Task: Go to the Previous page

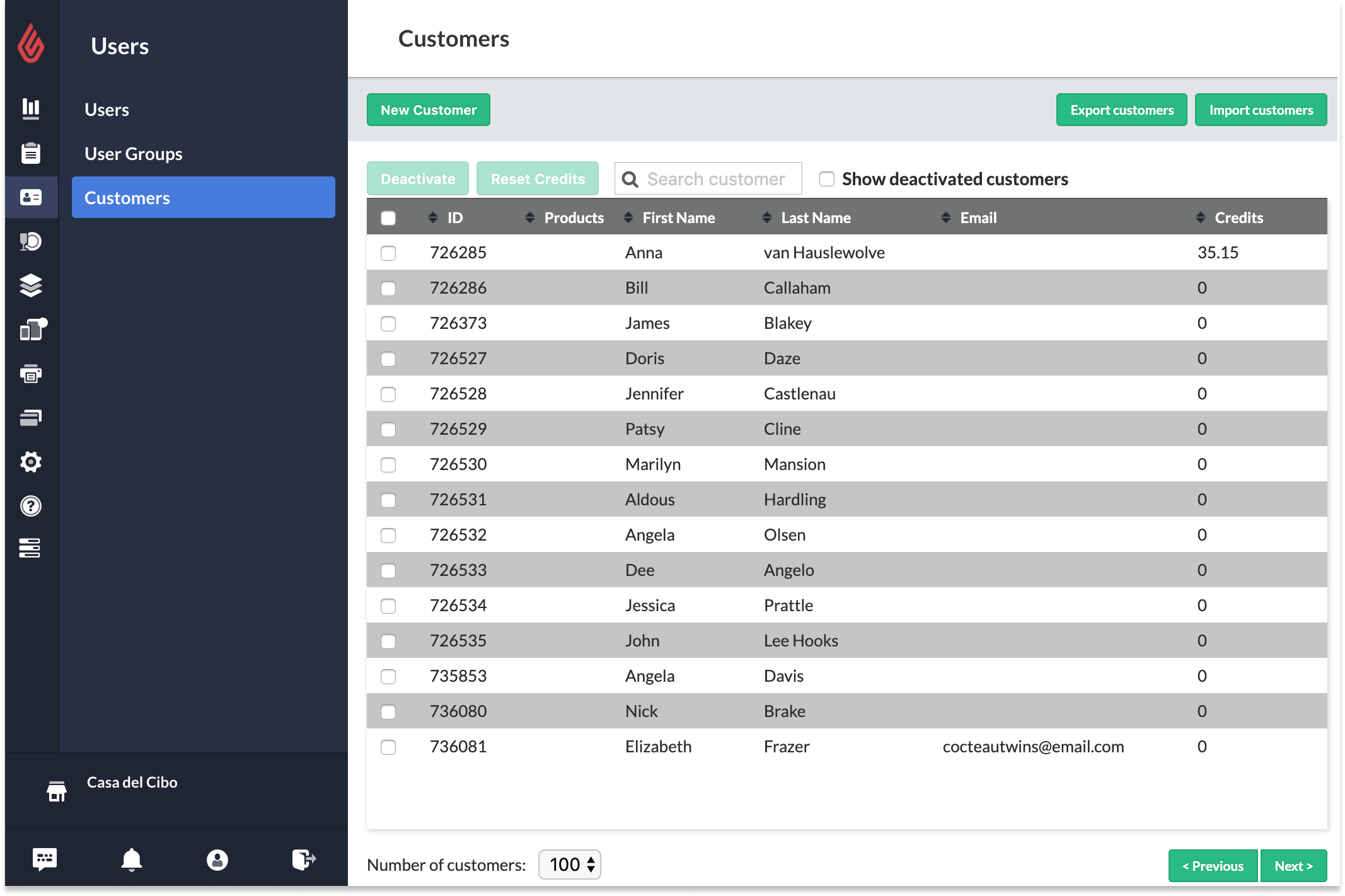Action: coord(1213,866)
